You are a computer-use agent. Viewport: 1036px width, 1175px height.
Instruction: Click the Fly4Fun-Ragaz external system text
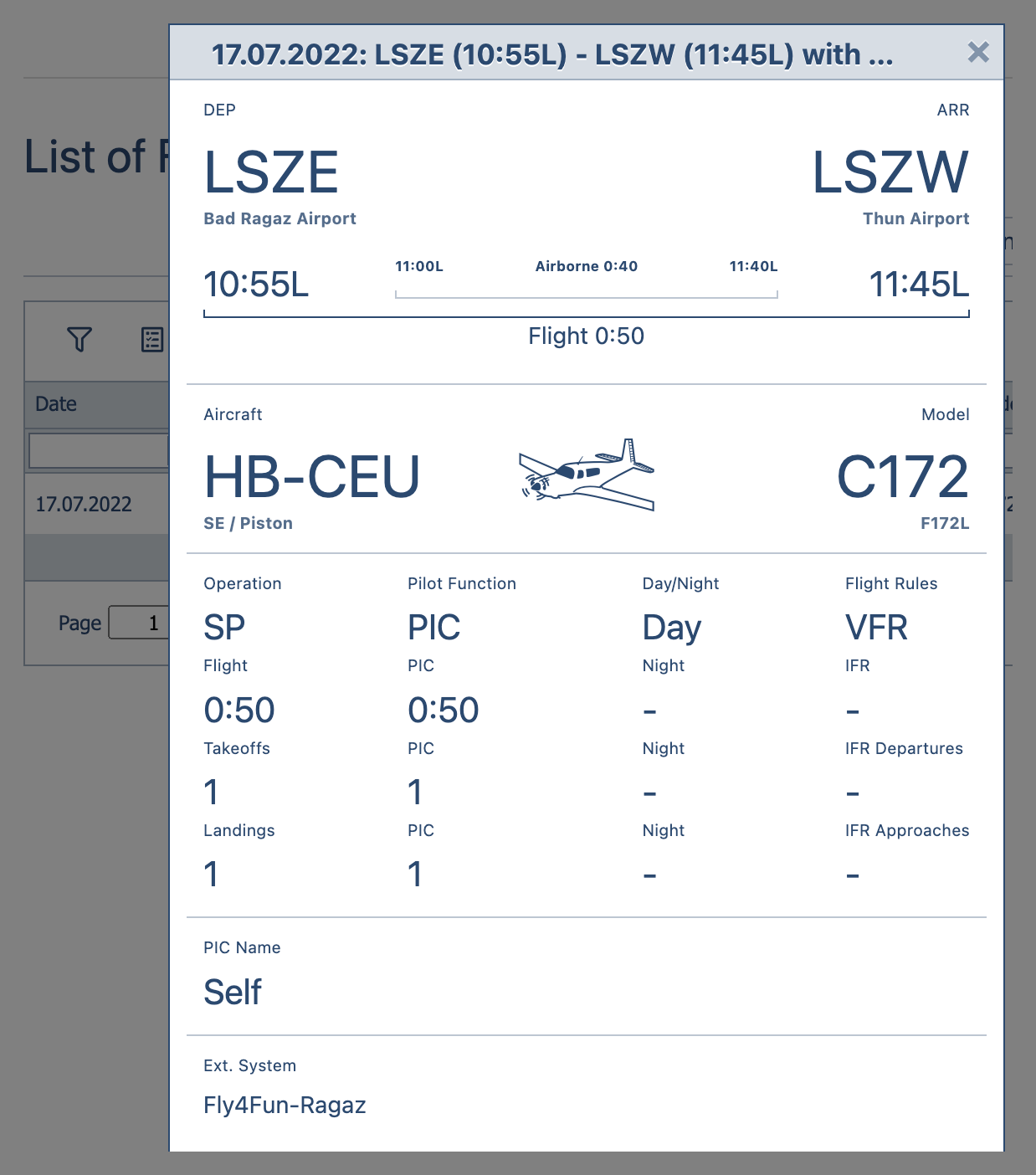point(285,1106)
